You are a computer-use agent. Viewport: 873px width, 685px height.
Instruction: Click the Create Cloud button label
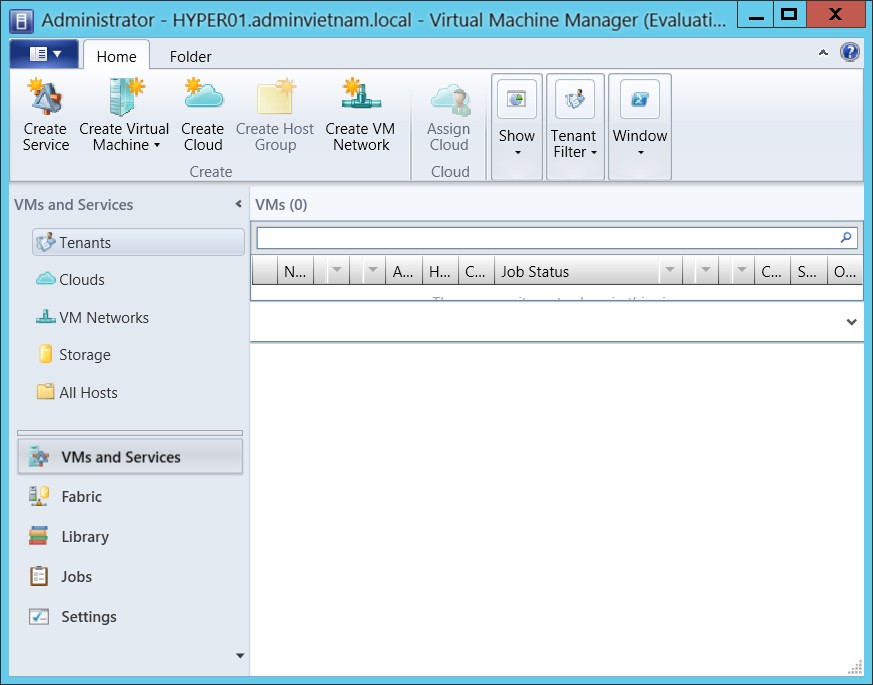[x=203, y=136]
